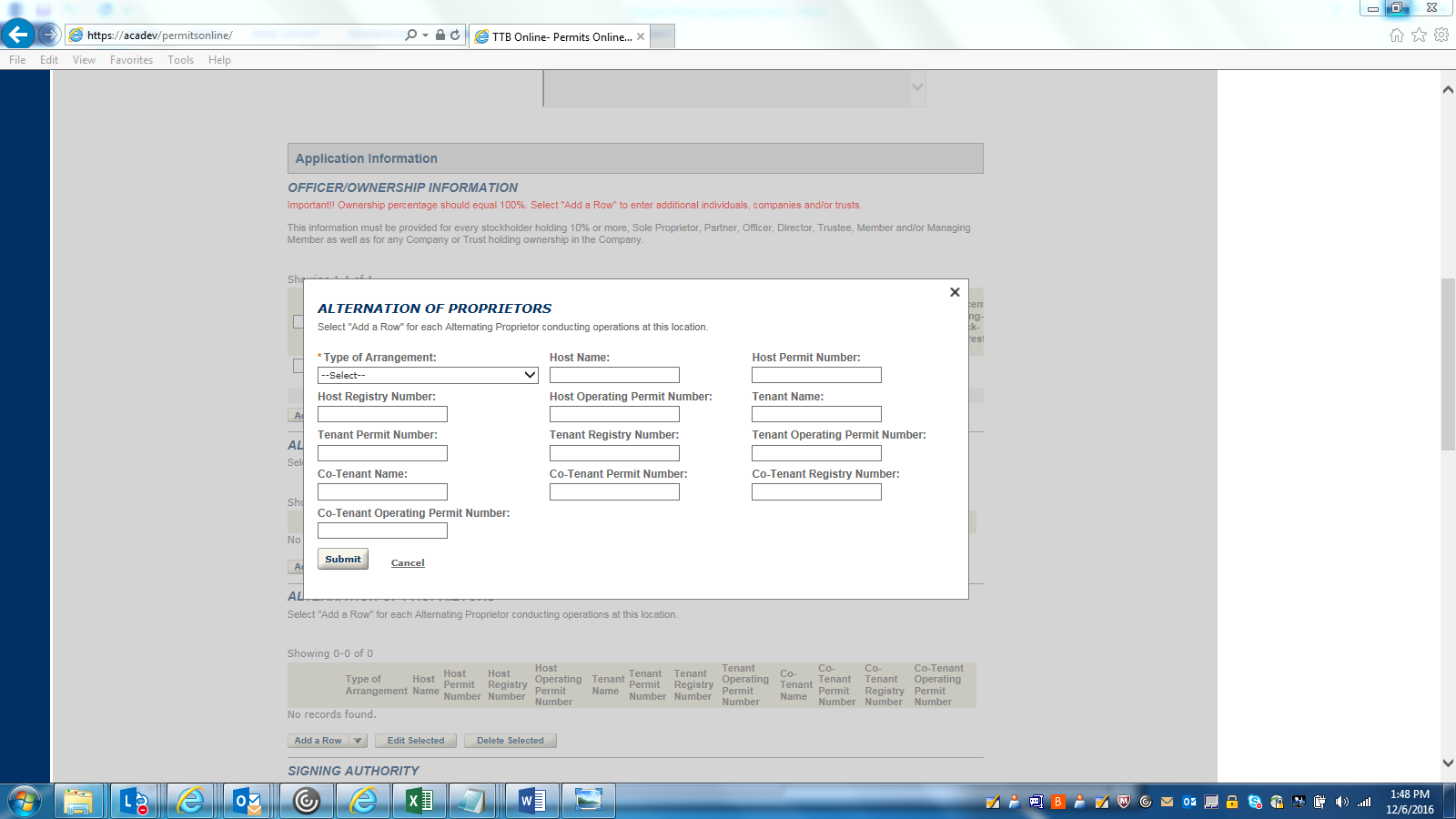Open the address bar search dropdown arrow
Image resolution: width=1456 pixels, height=819 pixels.
tap(425, 35)
